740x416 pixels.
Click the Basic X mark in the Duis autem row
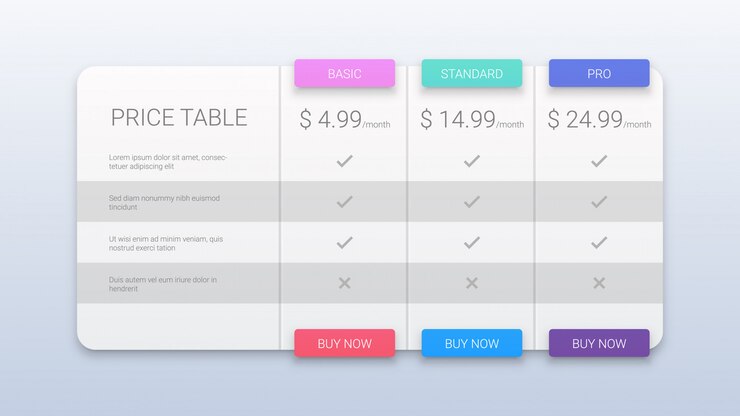(345, 283)
